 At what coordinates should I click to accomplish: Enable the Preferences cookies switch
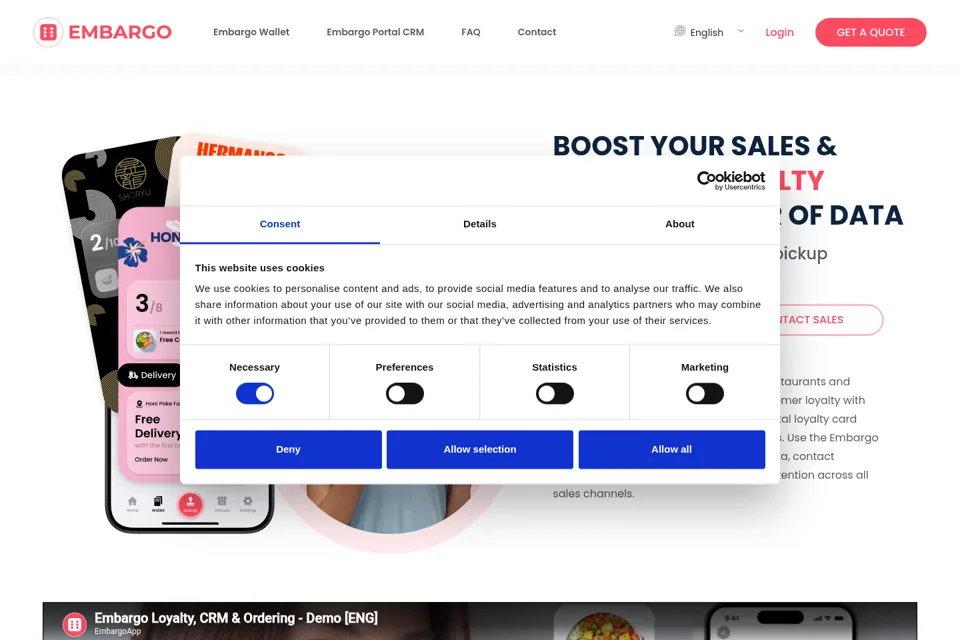click(x=405, y=394)
